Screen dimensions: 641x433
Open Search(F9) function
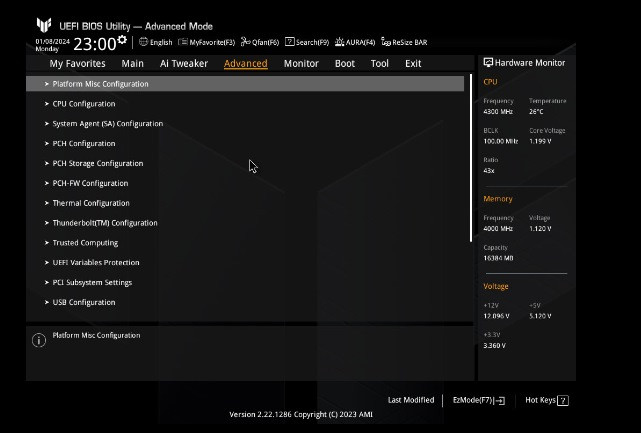click(307, 42)
